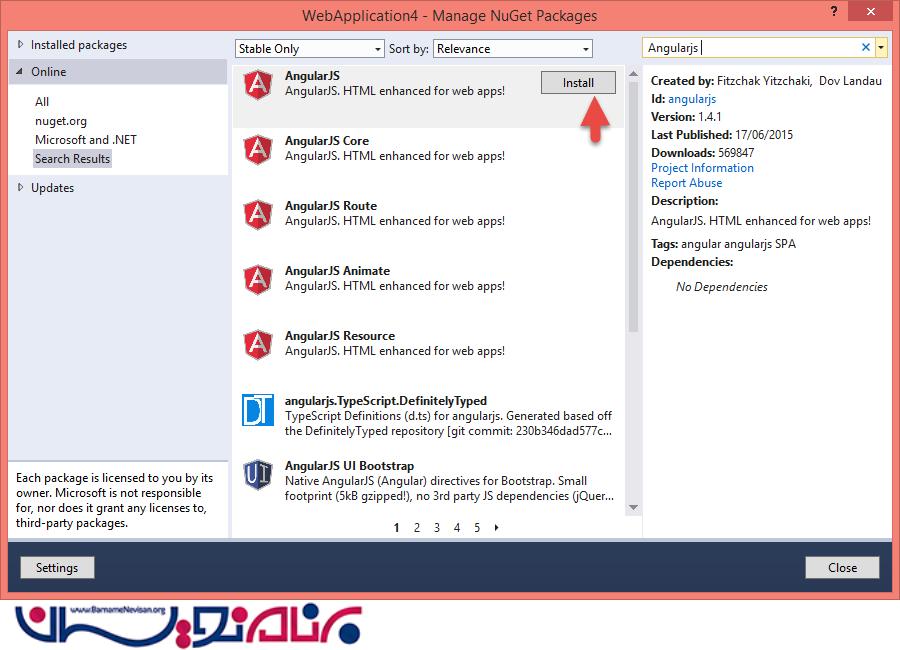The image size is (900, 650).
Task: Open the Project Information link
Action: (x=702, y=168)
